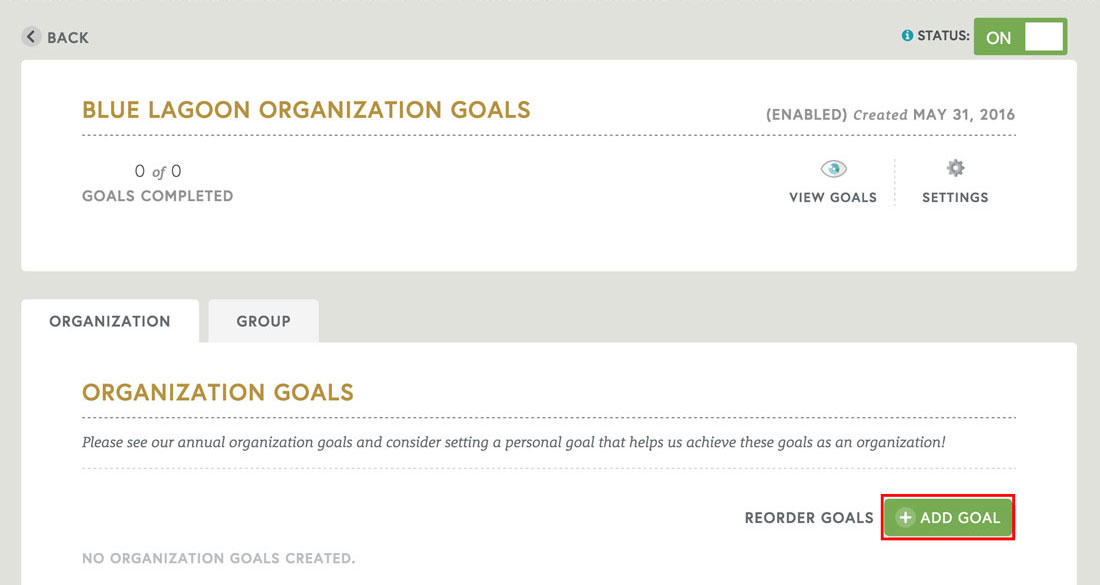Select the ORGANIZATION tab
Screen dimensions: 1100x585
109,320
